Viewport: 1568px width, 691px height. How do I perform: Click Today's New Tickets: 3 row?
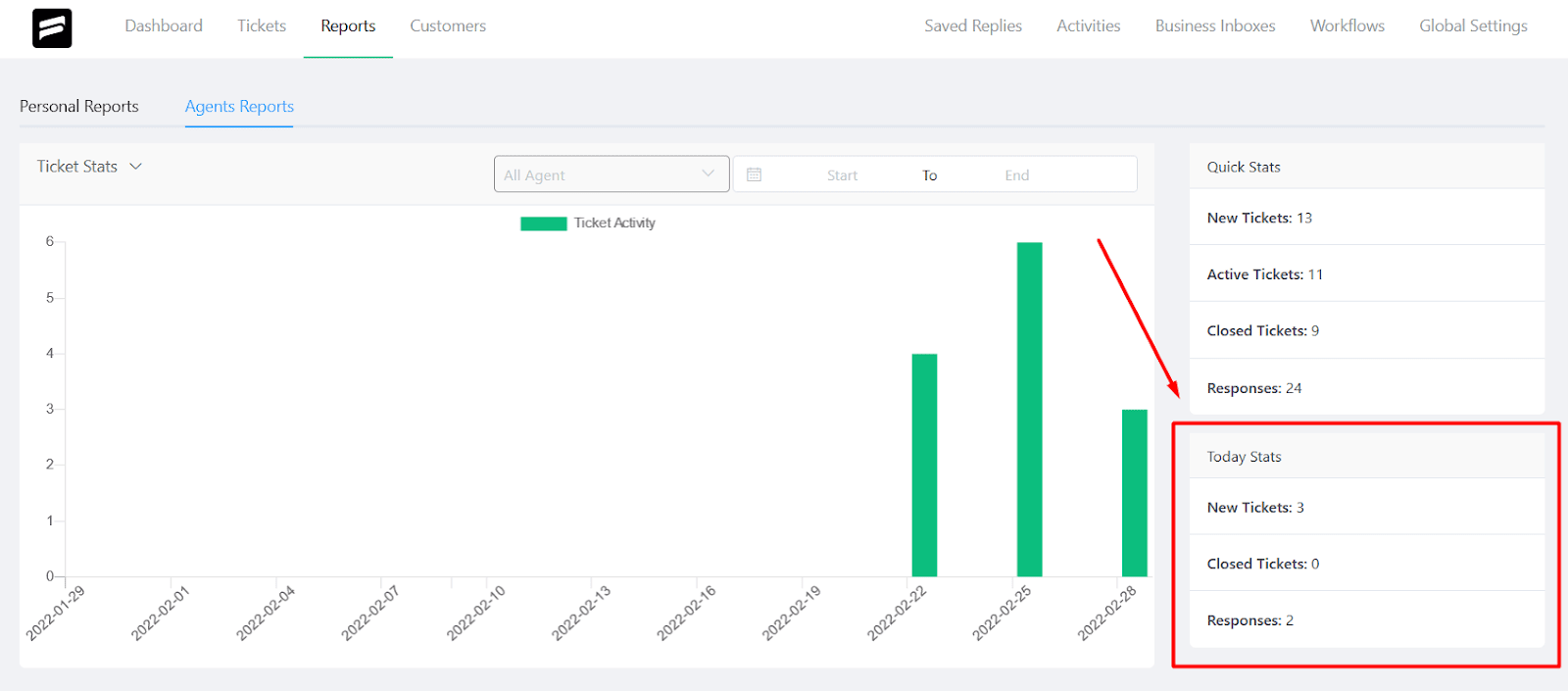pyautogui.click(x=1367, y=507)
